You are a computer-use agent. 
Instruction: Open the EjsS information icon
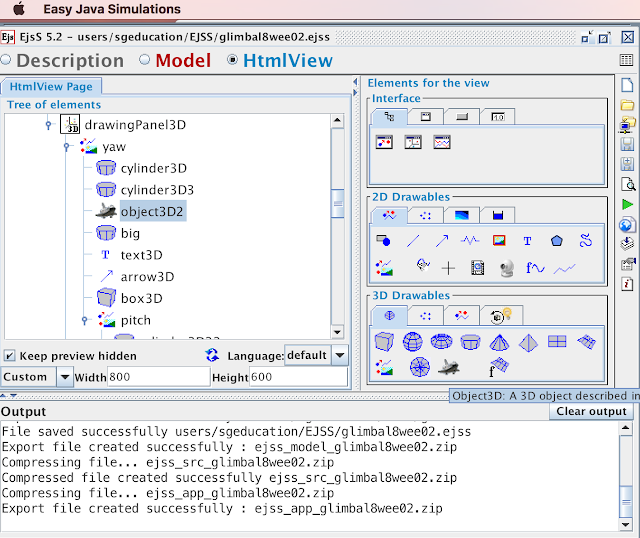(627, 284)
